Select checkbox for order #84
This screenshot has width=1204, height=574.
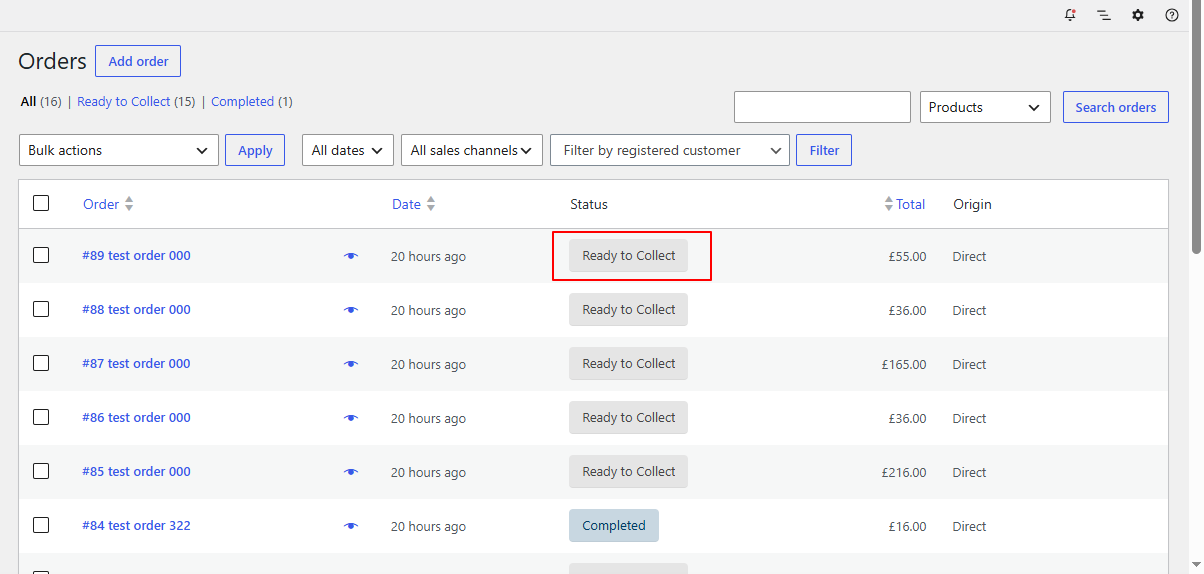(41, 525)
